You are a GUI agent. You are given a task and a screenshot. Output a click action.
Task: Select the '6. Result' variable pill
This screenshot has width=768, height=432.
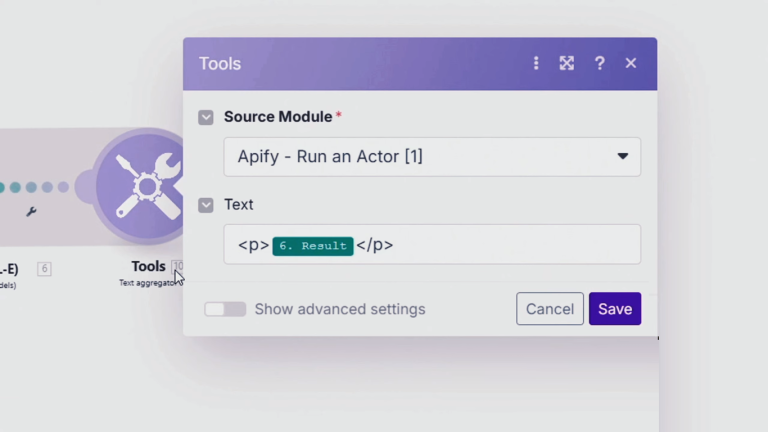[313, 246]
